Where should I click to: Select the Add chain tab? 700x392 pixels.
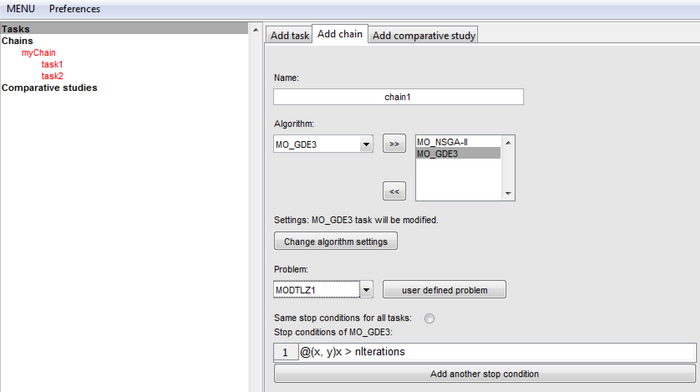[x=340, y=34]
